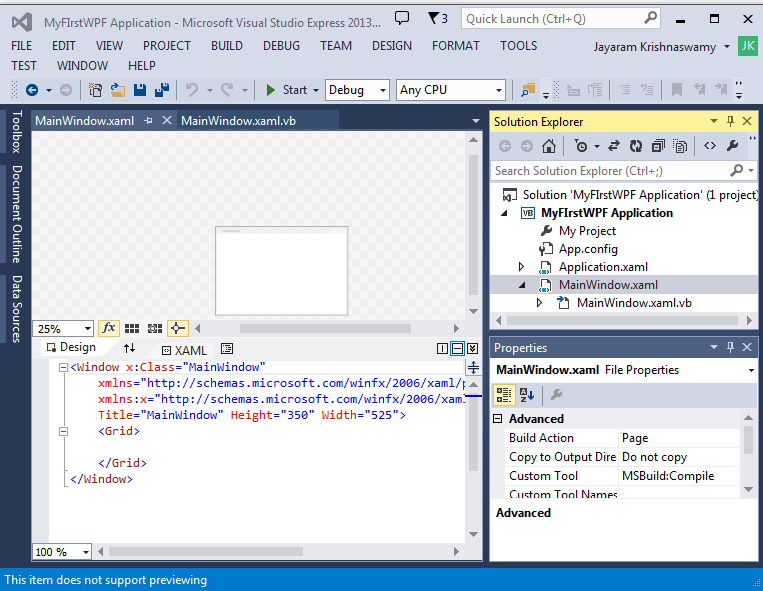Open the notifications flag icon
The width and height of the screenshot is (763, 591).
coord(433,18)
